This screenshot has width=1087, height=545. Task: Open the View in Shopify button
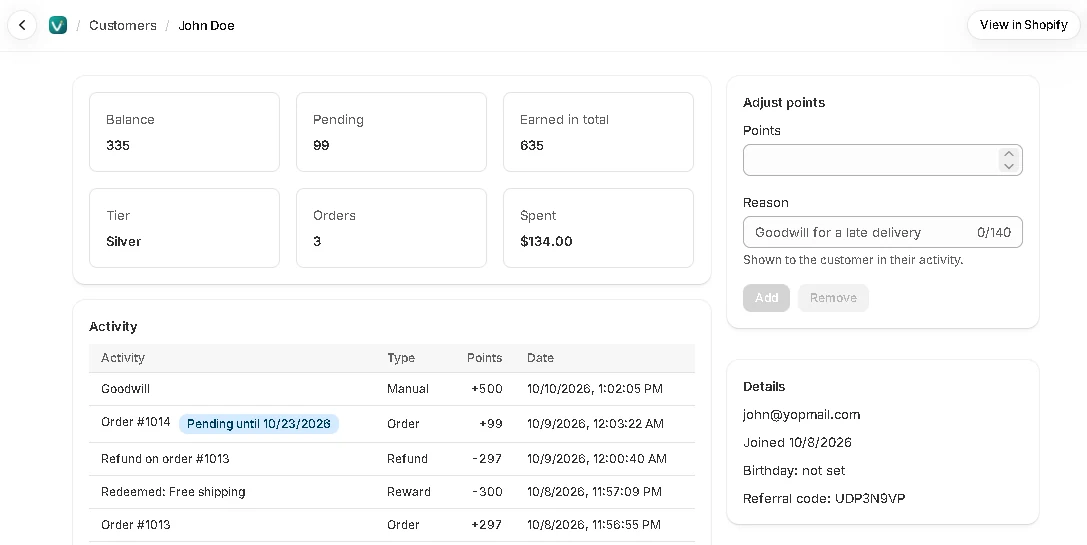coord(1023,25)
